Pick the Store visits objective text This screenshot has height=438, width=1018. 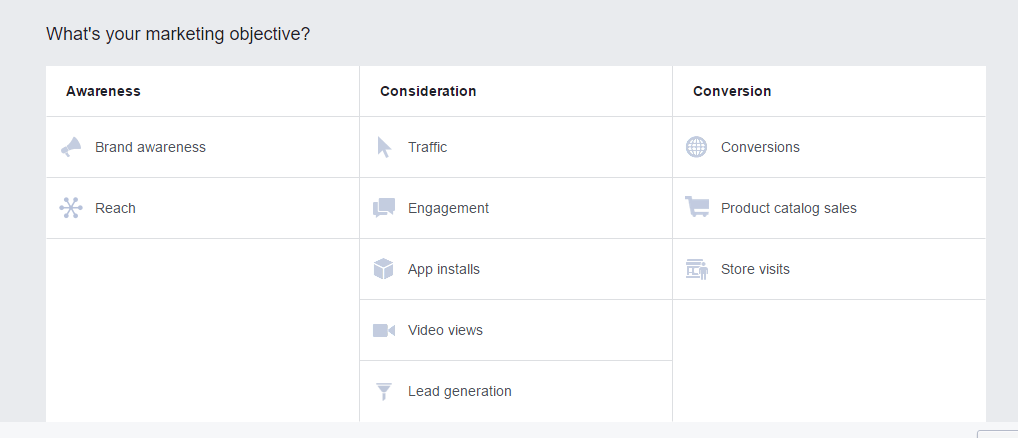[755, 269]
